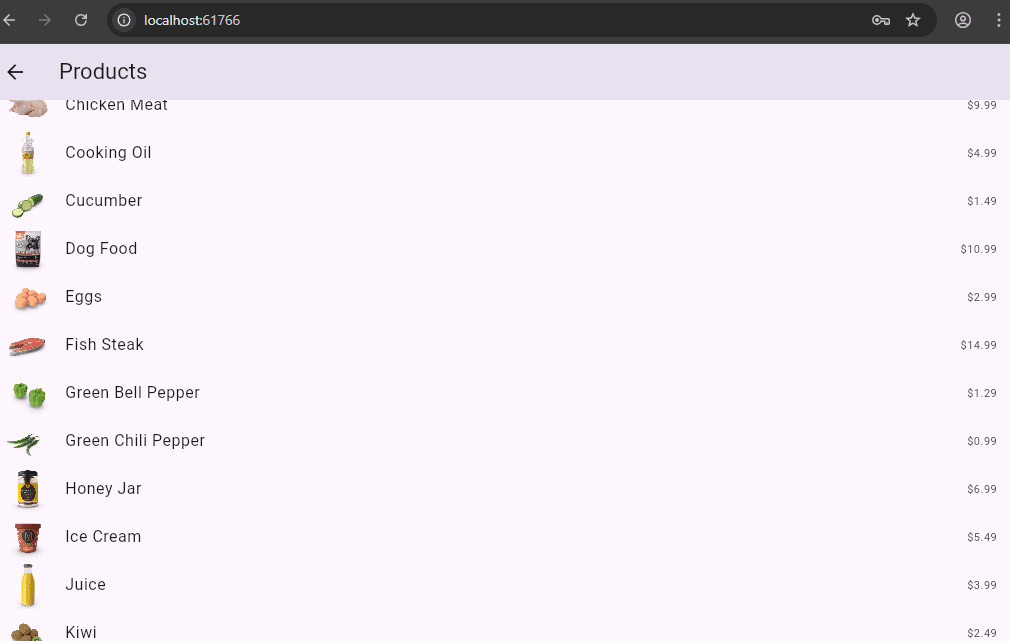Click the $6.99 Honey Jar price
This screenshot has height=641, width=1010.
click(982, 489)
